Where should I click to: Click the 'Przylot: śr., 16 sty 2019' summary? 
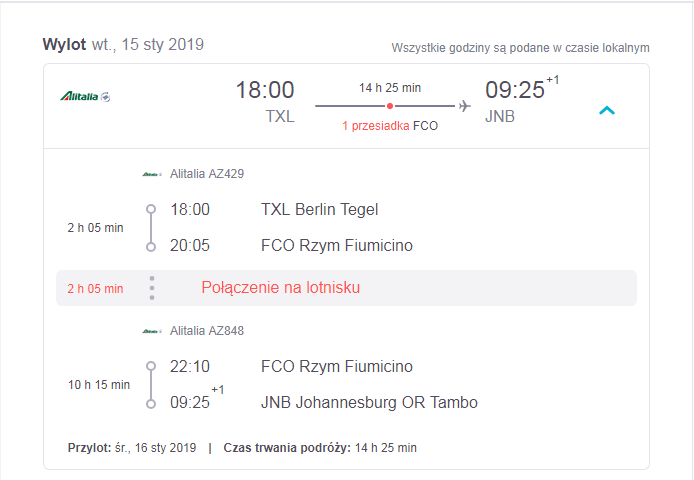point(132,448)
